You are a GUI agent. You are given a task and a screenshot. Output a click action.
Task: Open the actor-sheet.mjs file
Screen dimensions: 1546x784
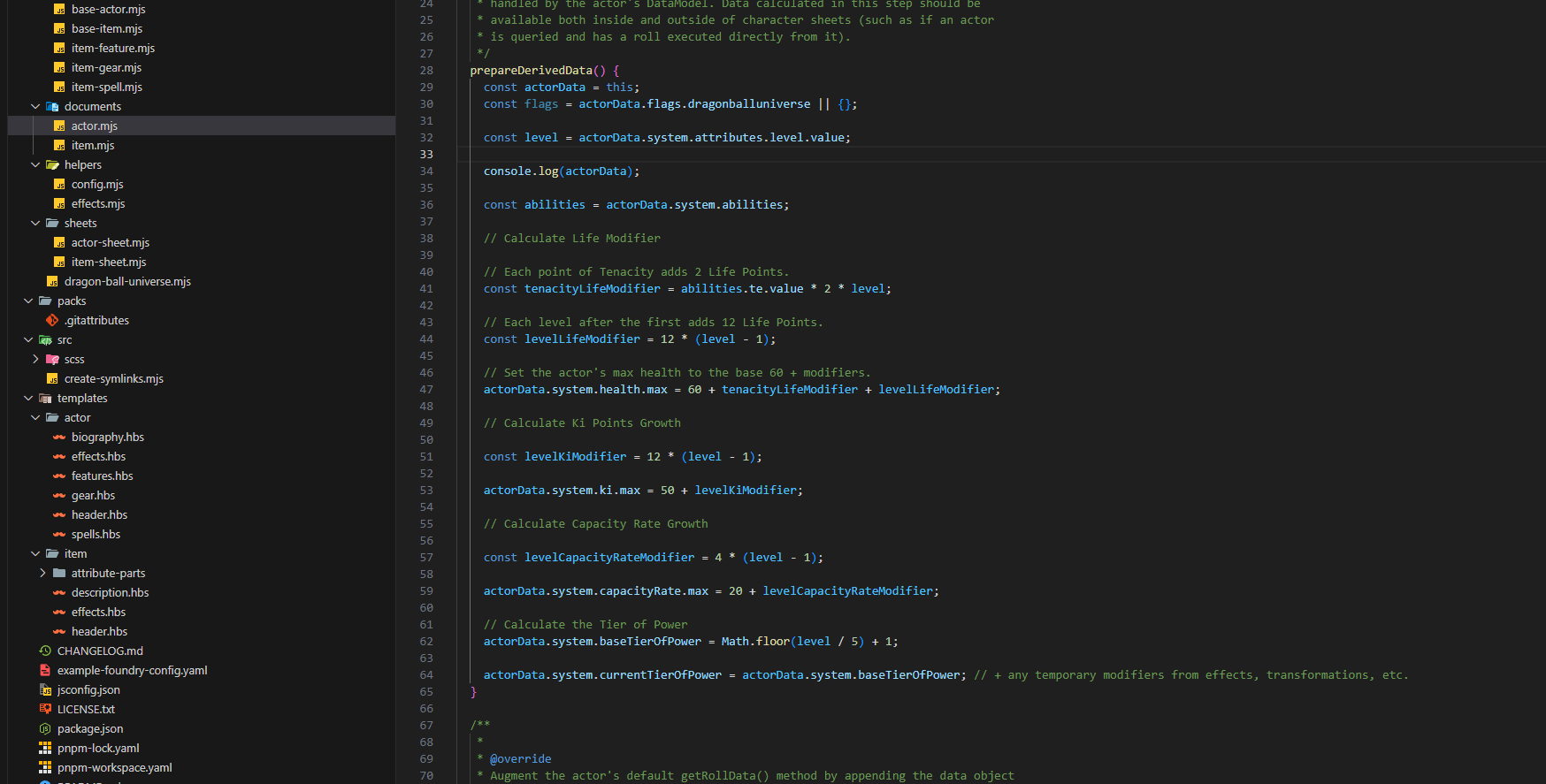[x=111, y=242]
